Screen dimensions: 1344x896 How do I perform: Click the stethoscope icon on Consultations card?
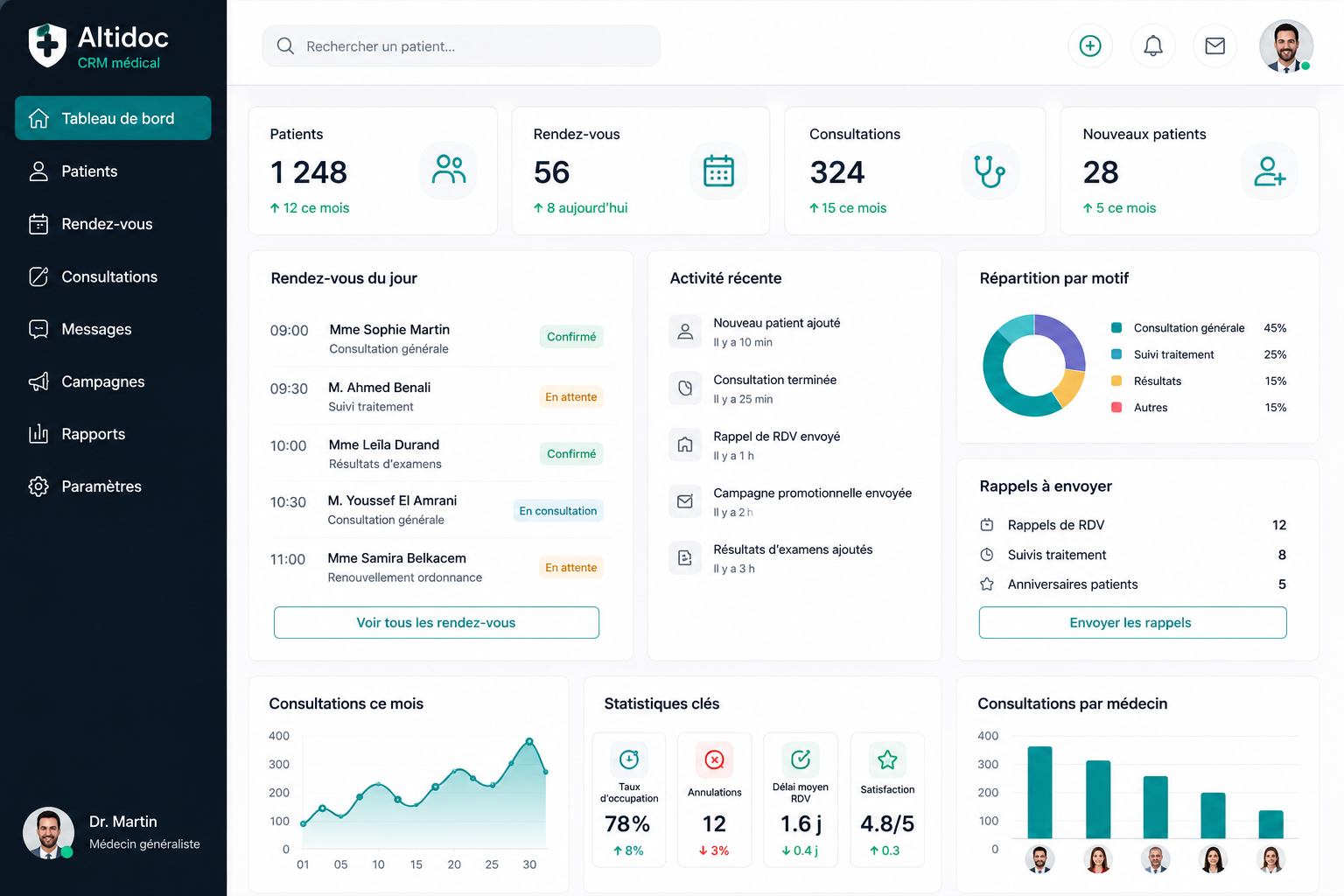[990, 171]
